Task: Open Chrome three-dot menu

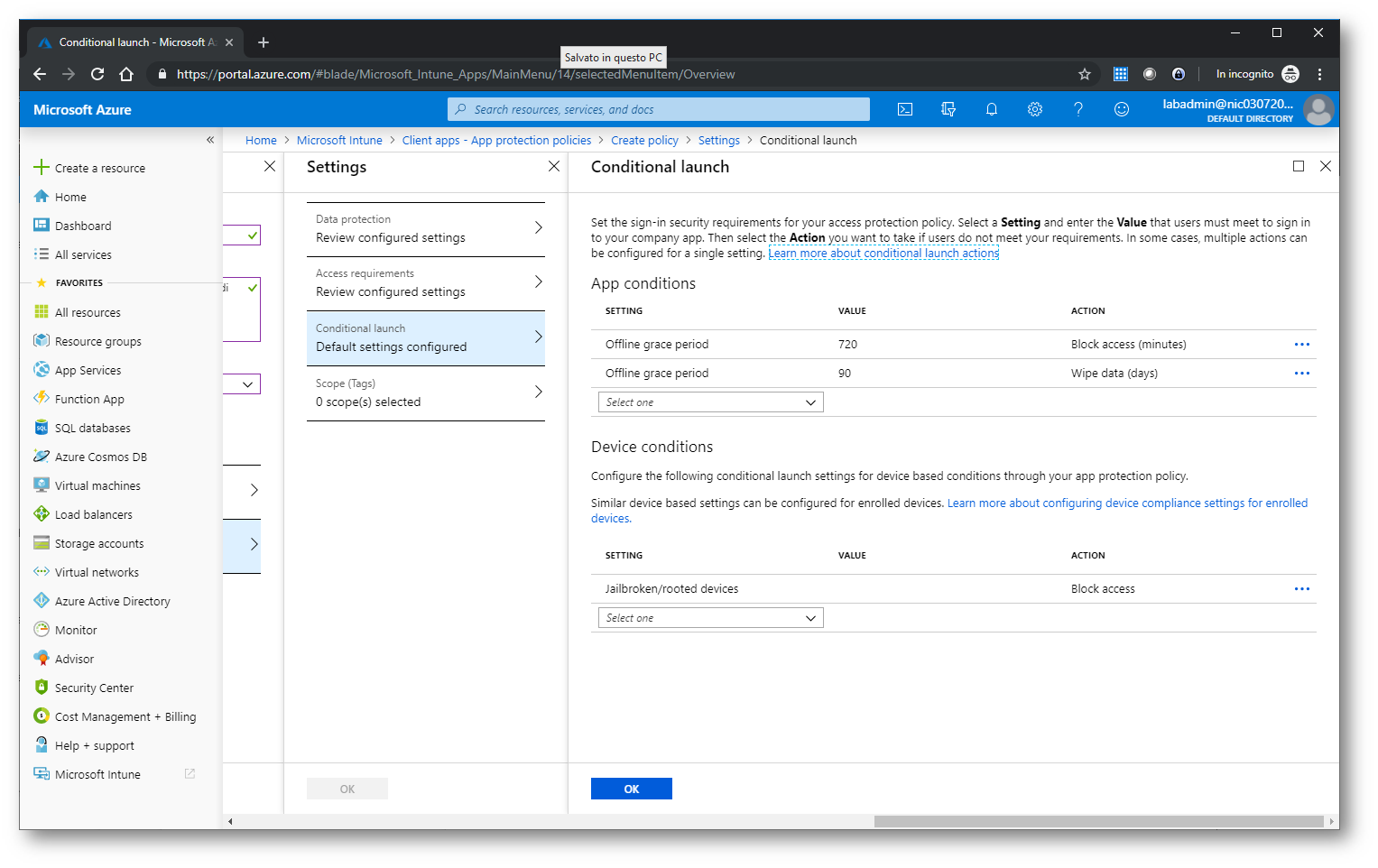Action: coord(1319,74)
